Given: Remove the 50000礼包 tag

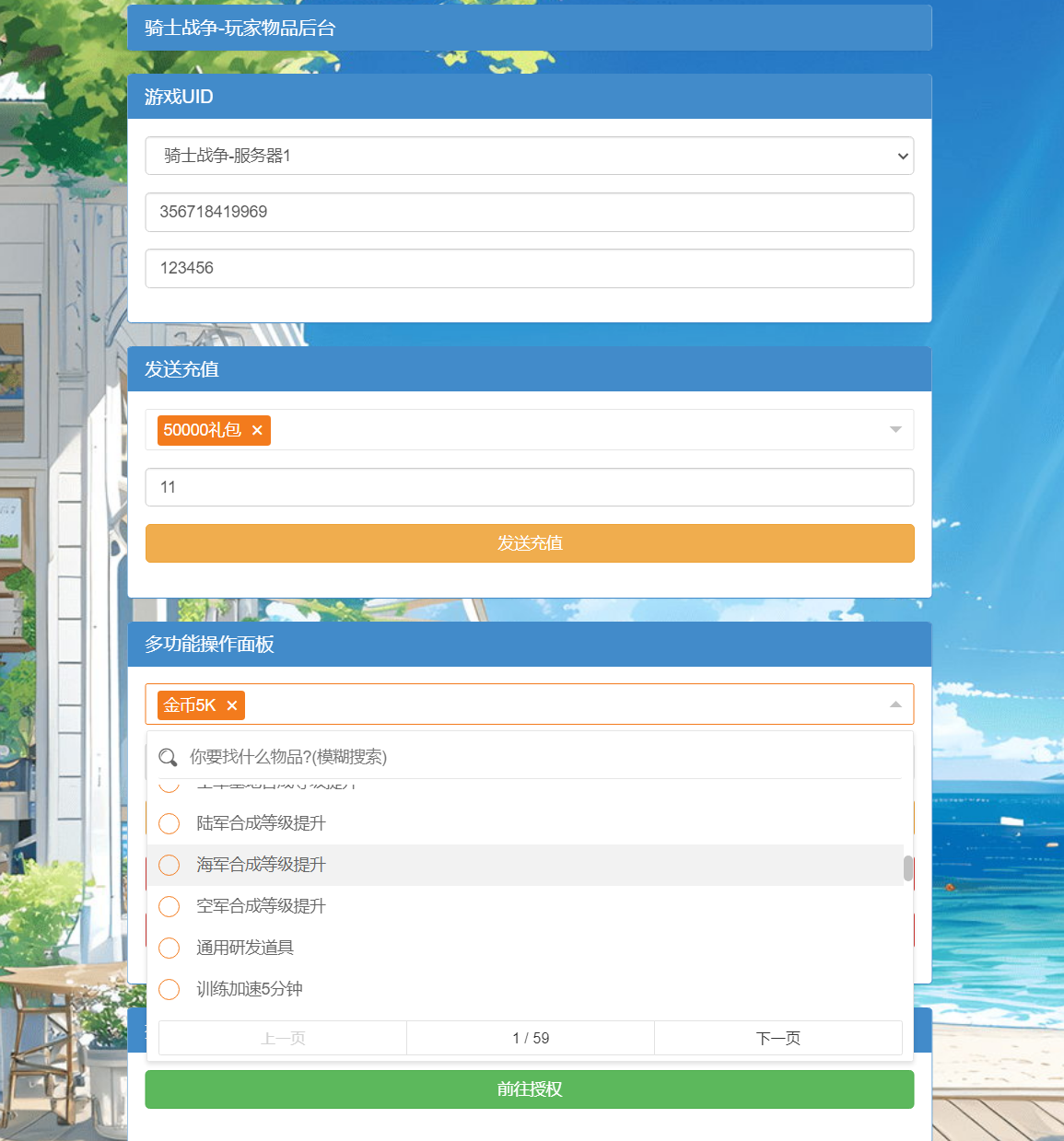Looking at the screenshot, I should (257, 430).
